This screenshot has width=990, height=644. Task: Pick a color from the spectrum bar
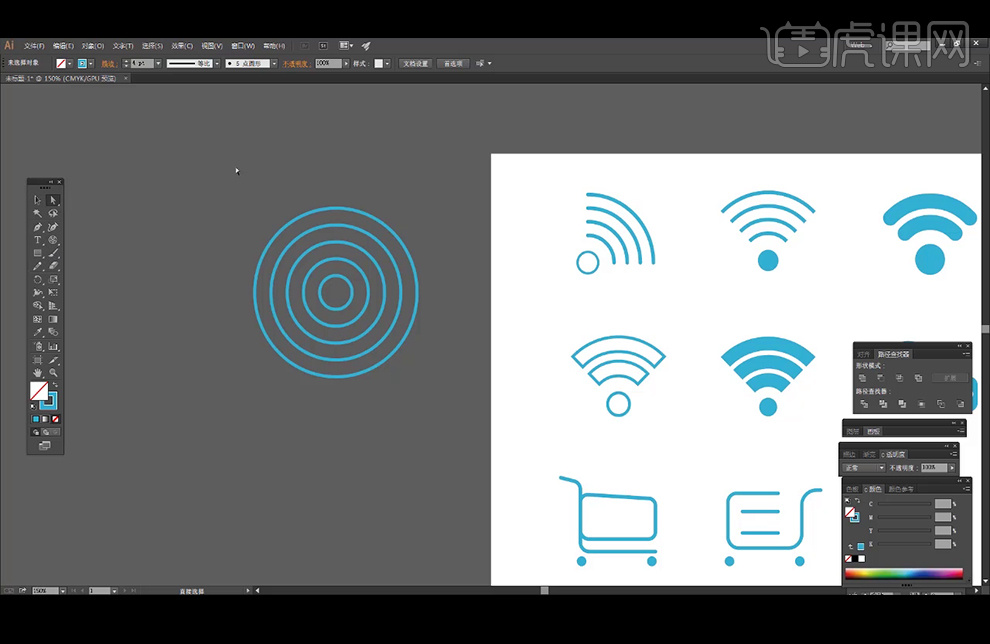pos(904,574)
